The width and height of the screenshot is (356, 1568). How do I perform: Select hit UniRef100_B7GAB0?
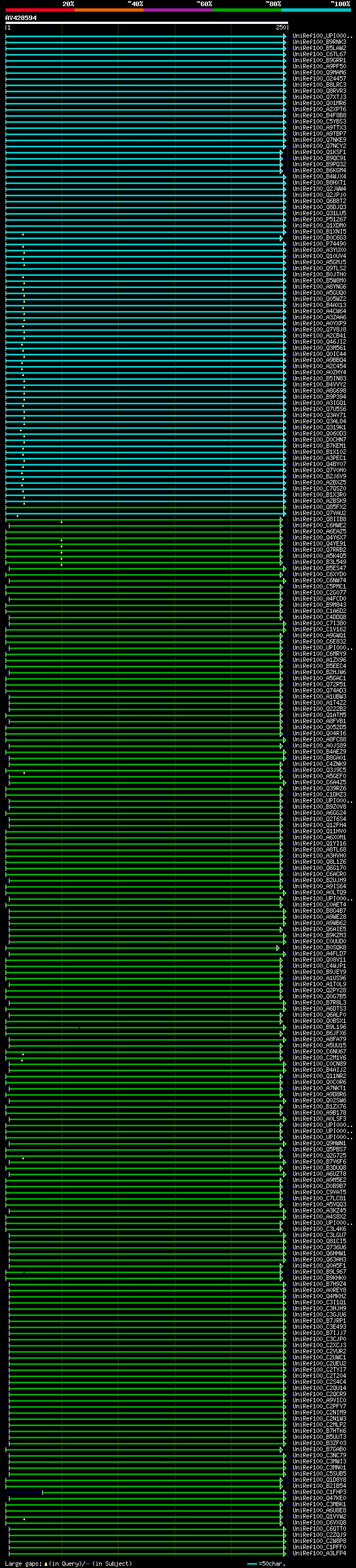319,1450
